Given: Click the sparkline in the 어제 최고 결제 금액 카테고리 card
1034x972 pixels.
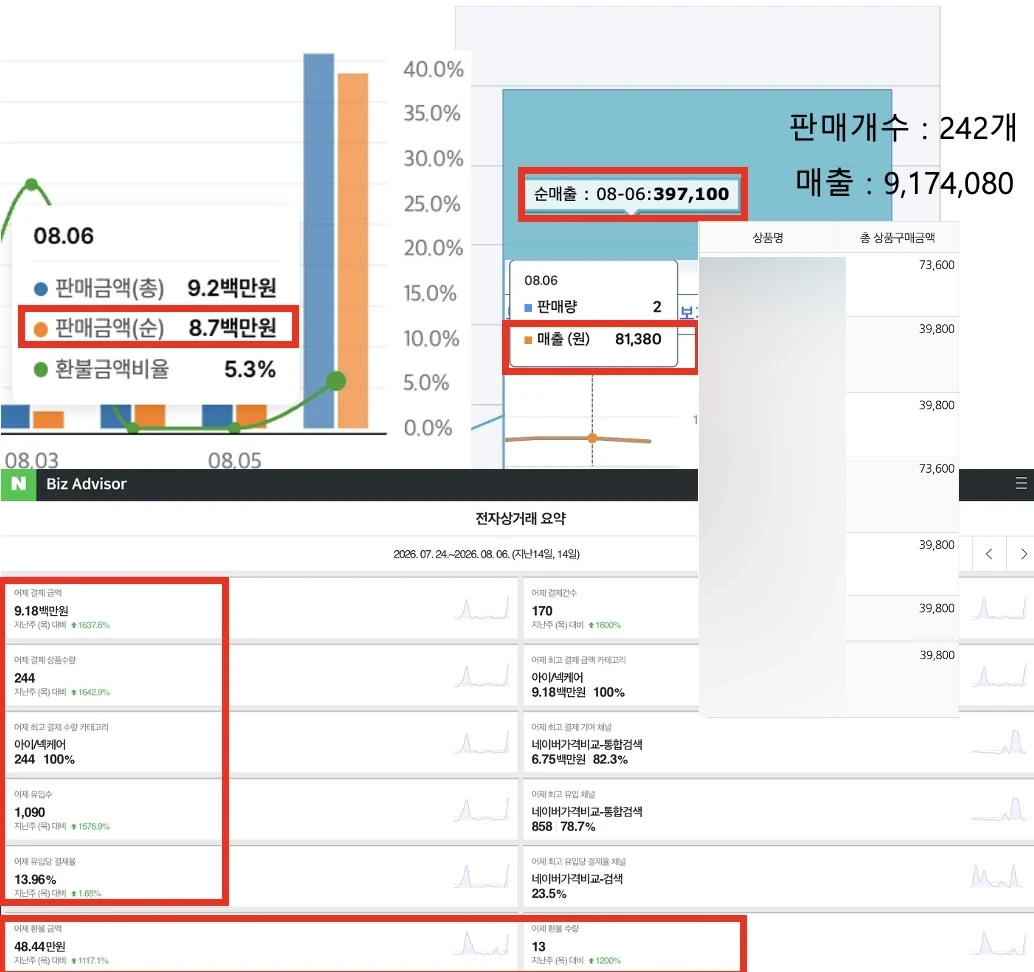Looking at the screenshot, I should tap(999, 675).
